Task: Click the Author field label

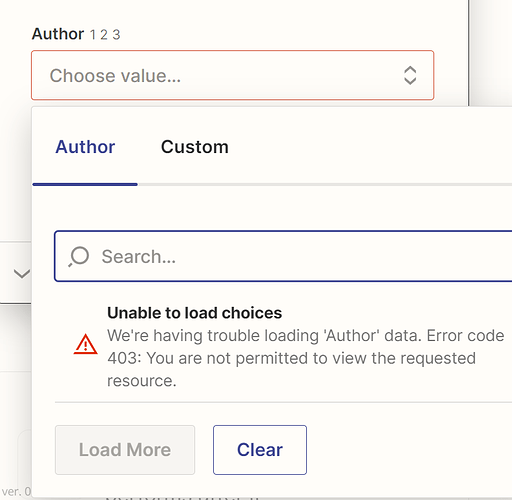Action: tap(58, 34)
